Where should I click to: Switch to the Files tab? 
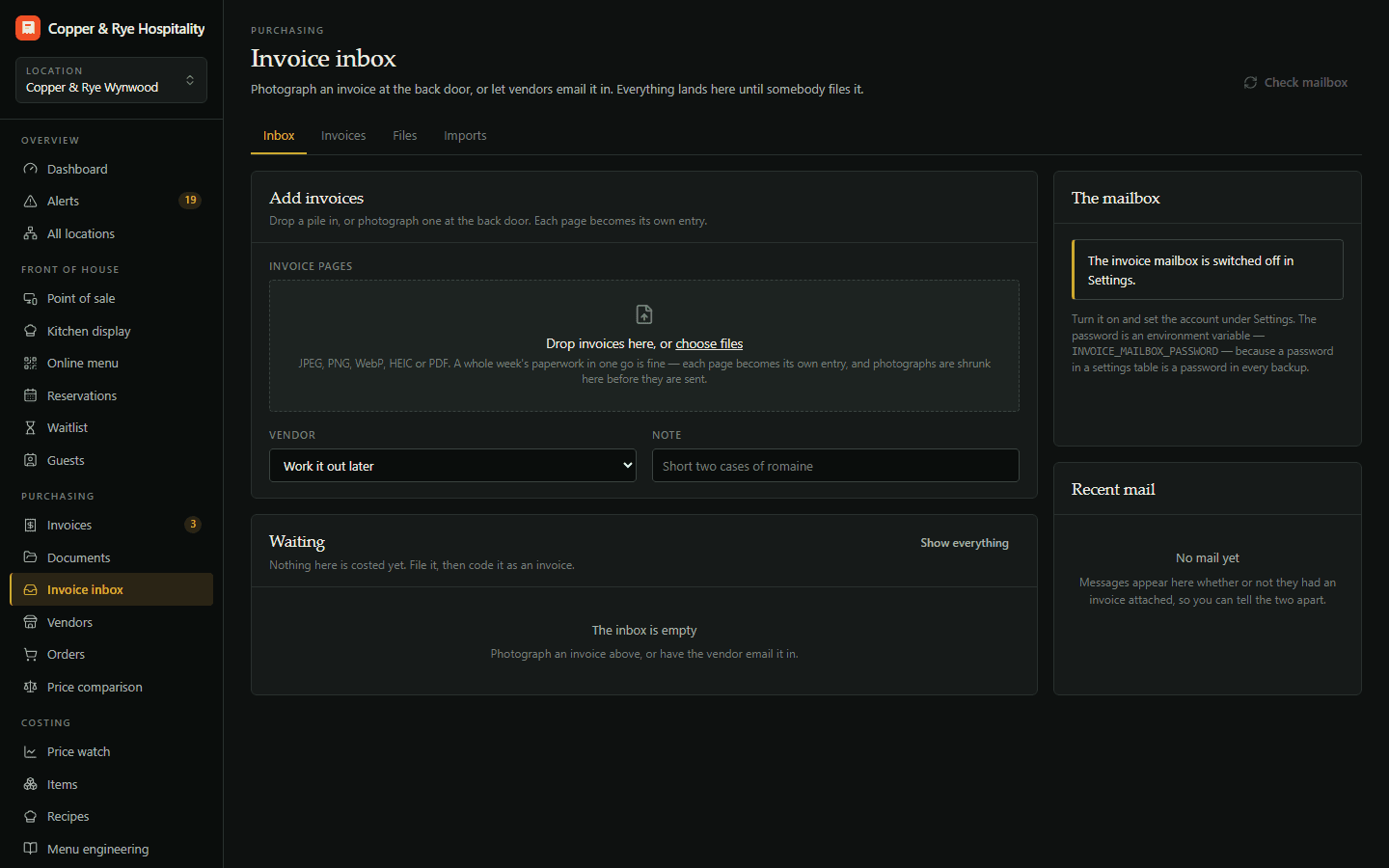tap(405, 136)
